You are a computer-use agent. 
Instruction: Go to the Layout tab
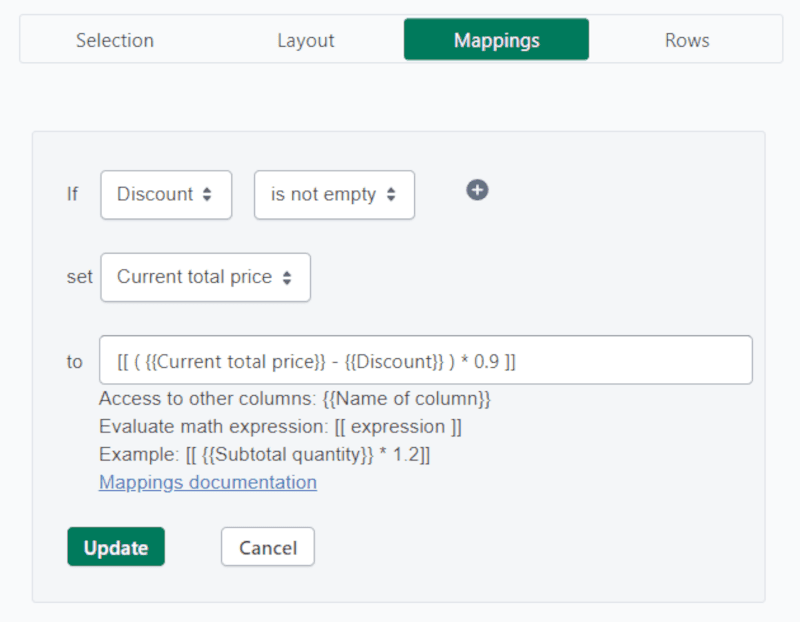coord(306,41)
